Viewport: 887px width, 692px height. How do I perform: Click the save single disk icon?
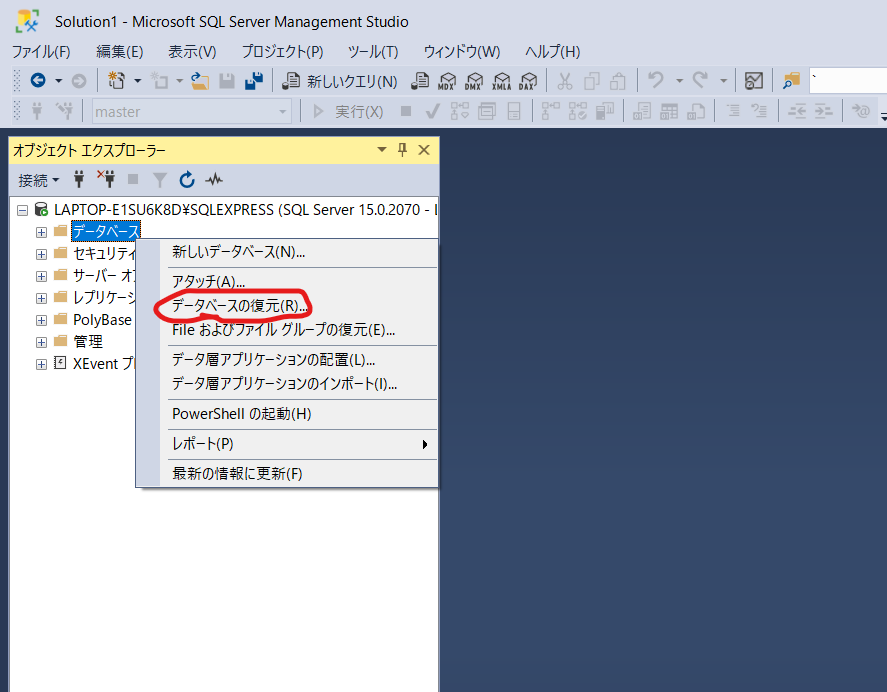[x=227, y=81]
